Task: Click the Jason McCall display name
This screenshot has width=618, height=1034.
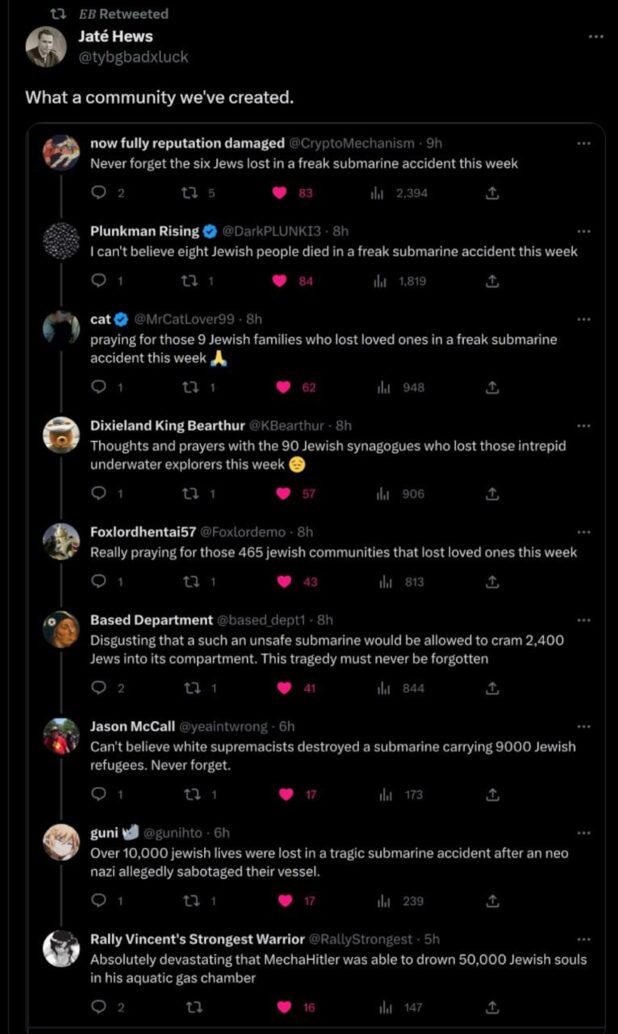Action: 132,726
